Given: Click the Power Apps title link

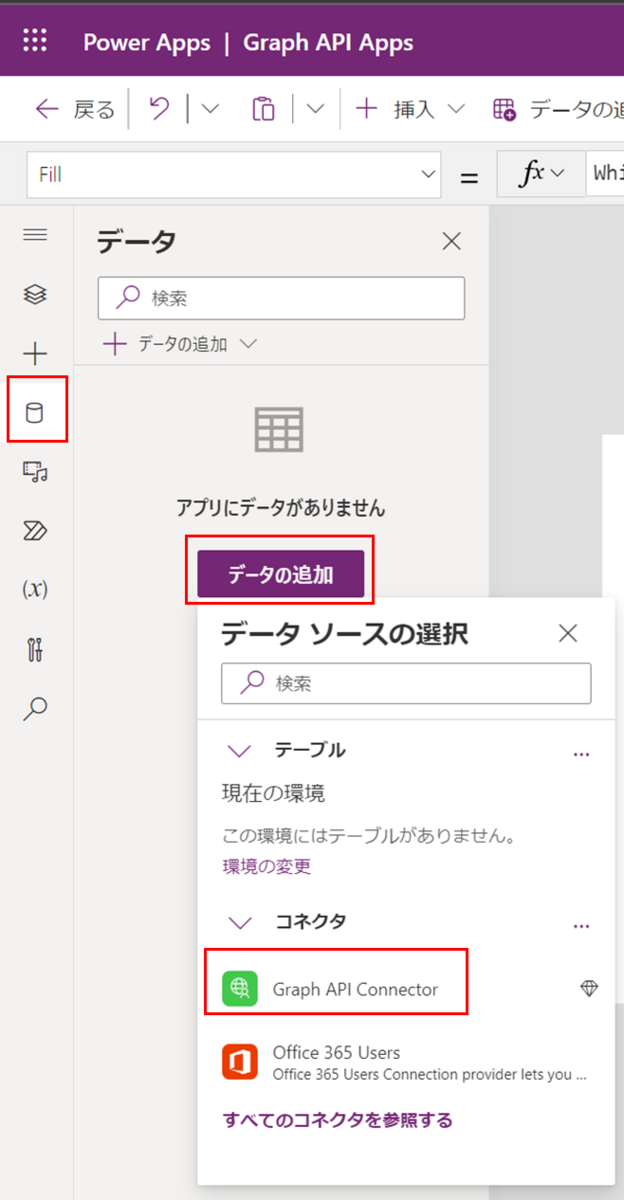Looking at the screenshot, I should pos(147,43).
